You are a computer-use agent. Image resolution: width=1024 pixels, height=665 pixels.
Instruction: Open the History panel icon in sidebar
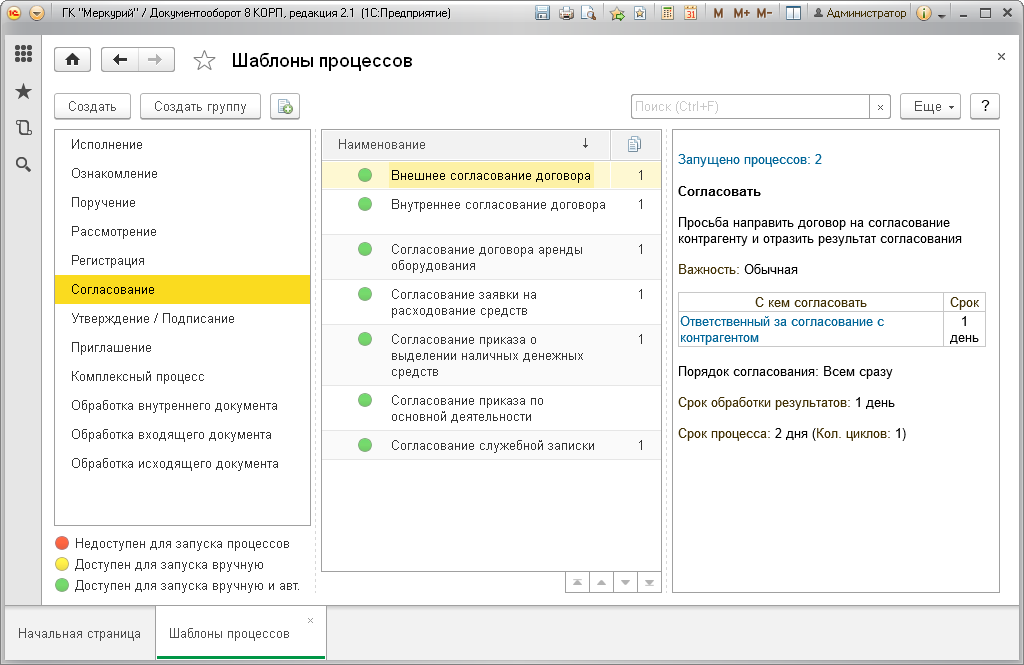(24, 128)
